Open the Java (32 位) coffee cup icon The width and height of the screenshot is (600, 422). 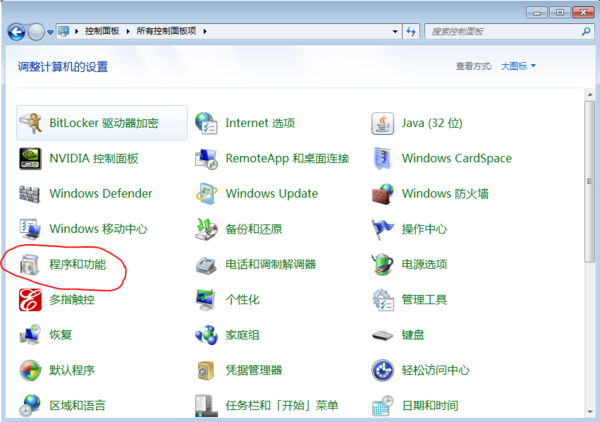[382, 123]
